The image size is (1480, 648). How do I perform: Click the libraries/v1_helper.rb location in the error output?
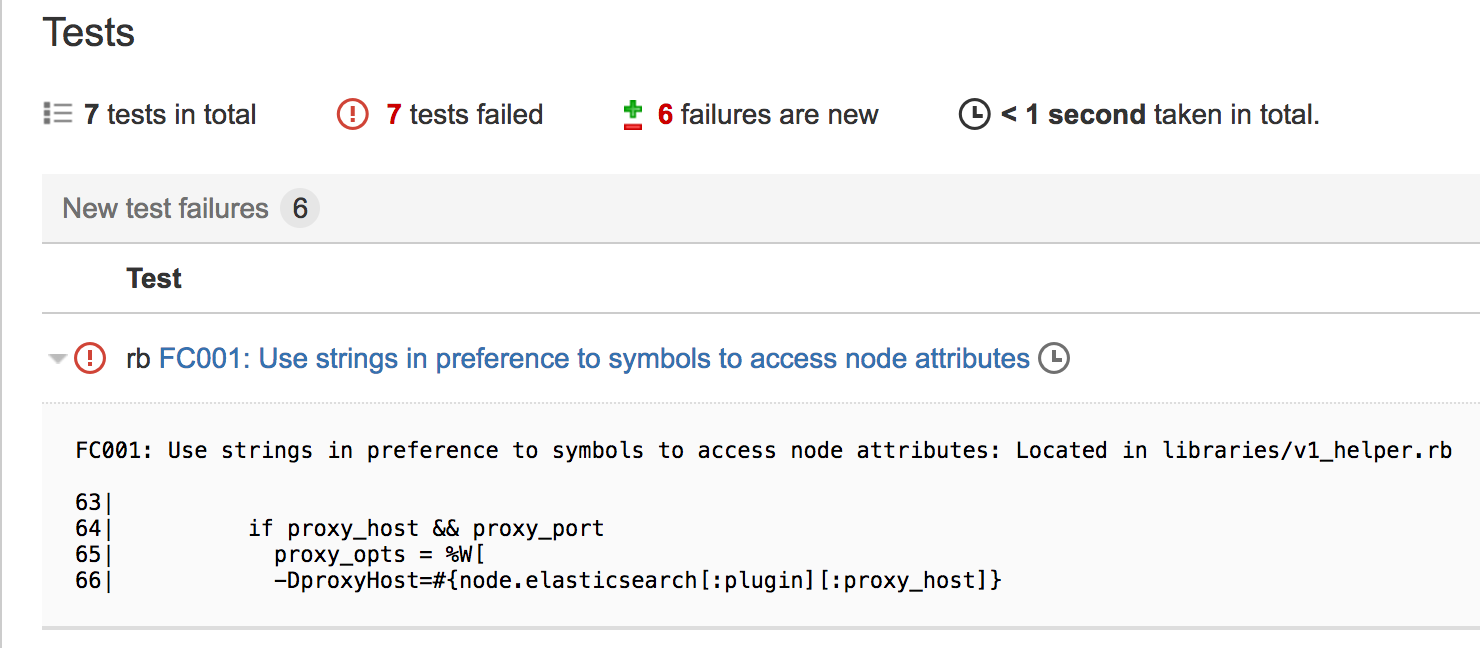pyautogui.click(x=1306, y=450)
